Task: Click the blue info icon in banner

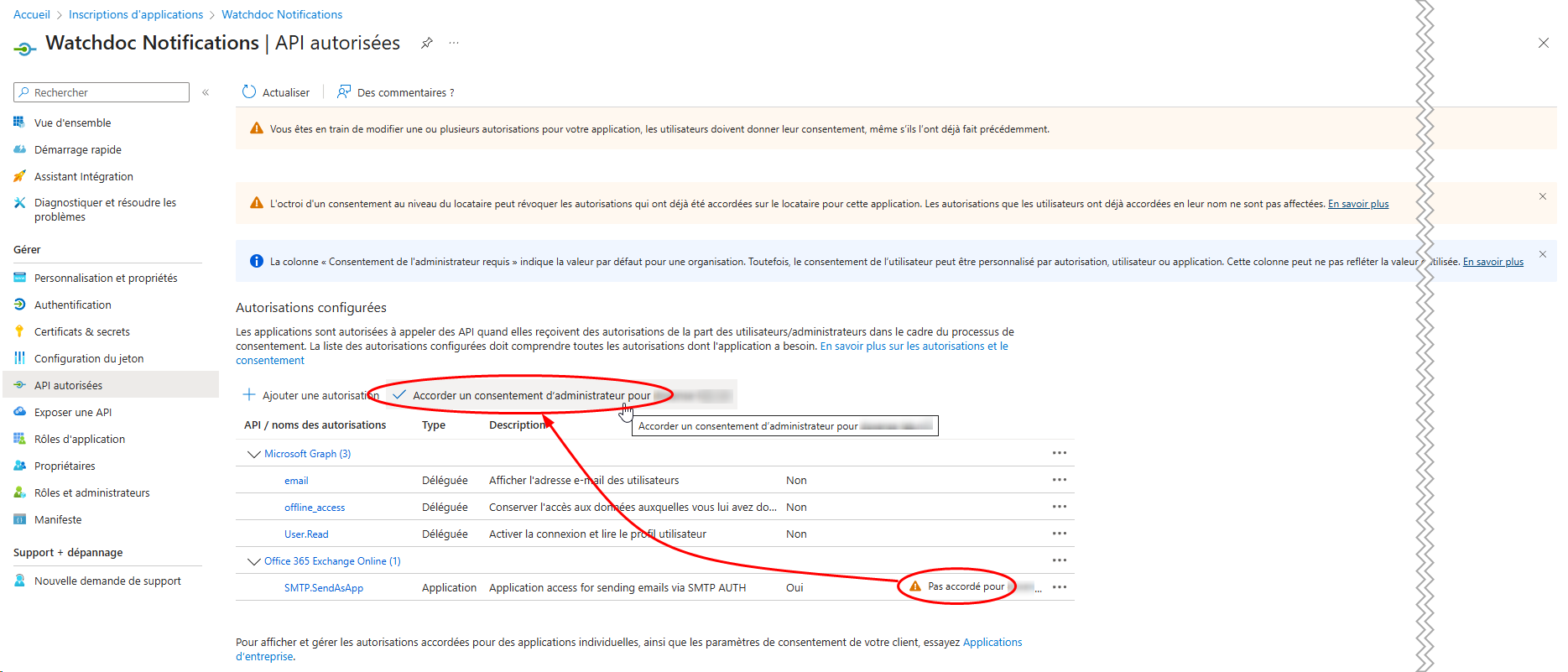Action: click(x=257, y=262)
